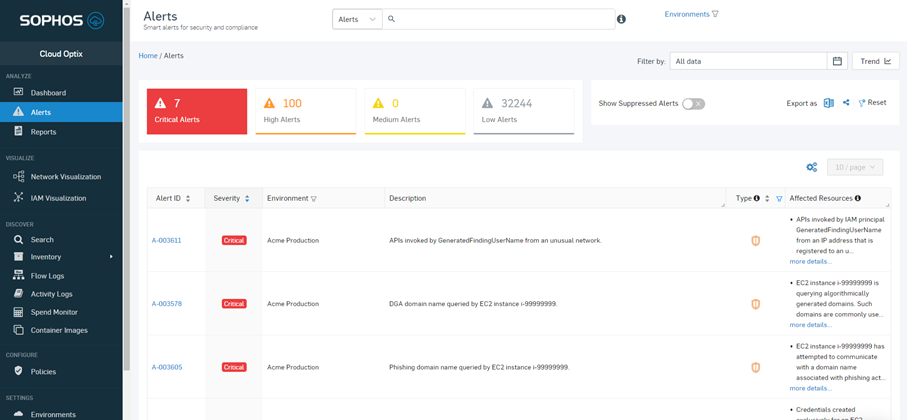Open Dashboard in the sidebar
The width and height of the screenshot is (907, 420).
tap(48, 92)
